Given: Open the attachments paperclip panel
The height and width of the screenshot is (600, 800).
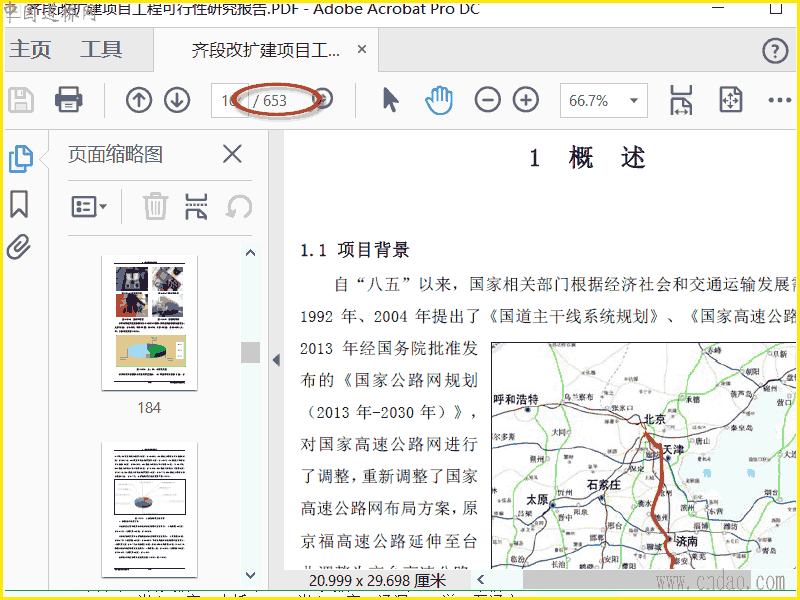Looking at the screenshot, I should click(19, 247).
